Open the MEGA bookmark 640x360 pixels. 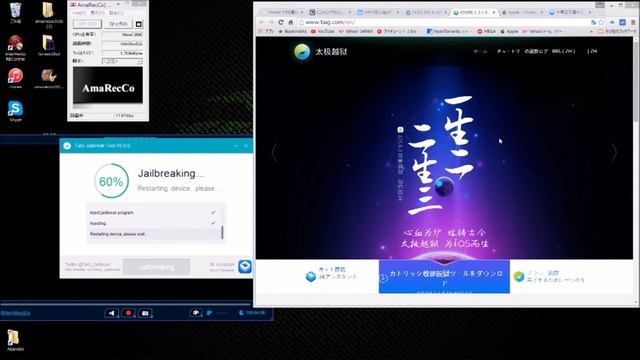click(486, 31)
